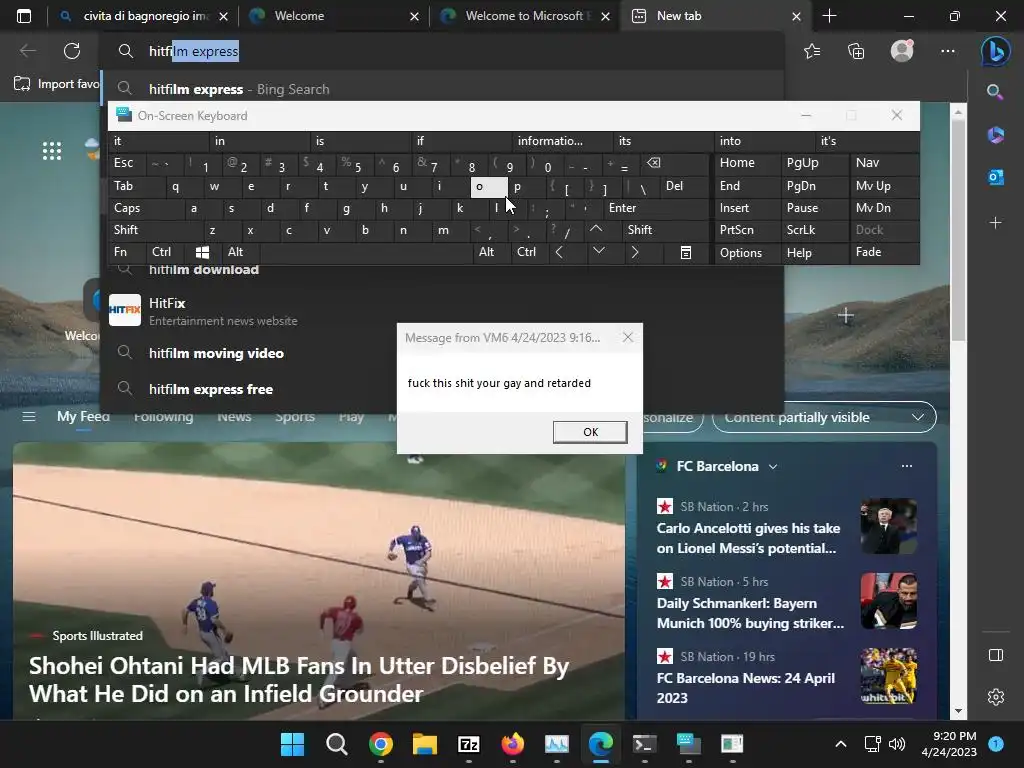The height and width of the screenshot is (768, 1024).
Task: Toggle the Fade key on On-Screen Keyboard
Action: click(x=884, y=252)
